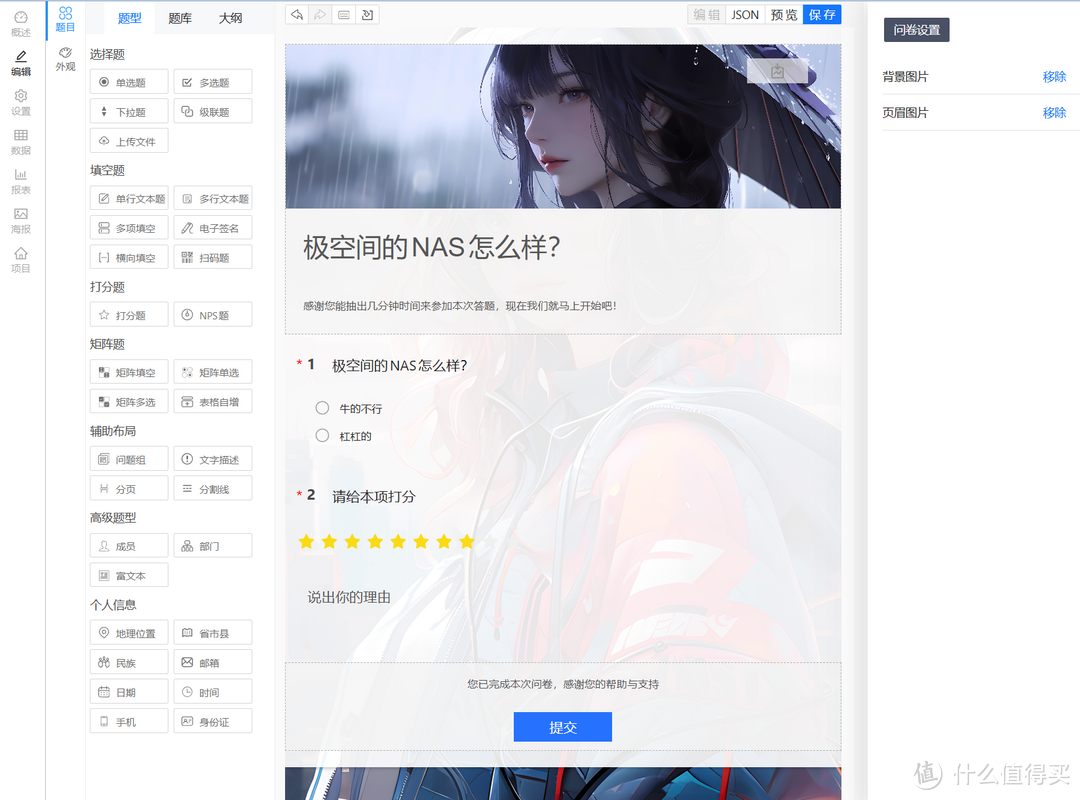The height and width of the screenshot is (800, 1080).
Task: Select the 牛的不行 radio option
Action: coord(322,408)
